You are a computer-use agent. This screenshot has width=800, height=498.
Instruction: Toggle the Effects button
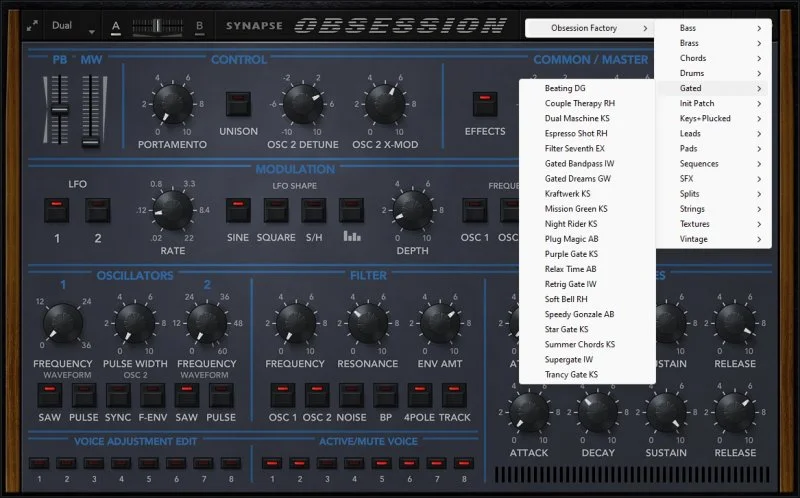tap(485, 104)
